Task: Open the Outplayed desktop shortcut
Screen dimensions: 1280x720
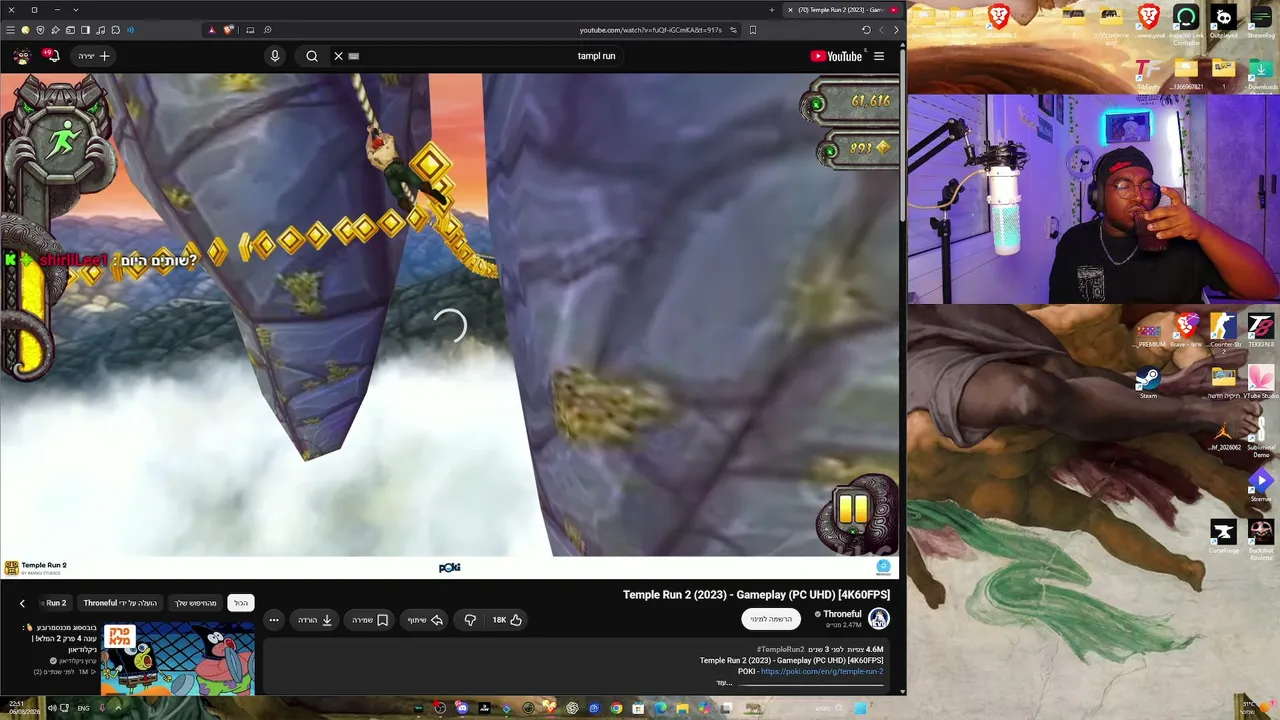Action: coord(1224,22)
